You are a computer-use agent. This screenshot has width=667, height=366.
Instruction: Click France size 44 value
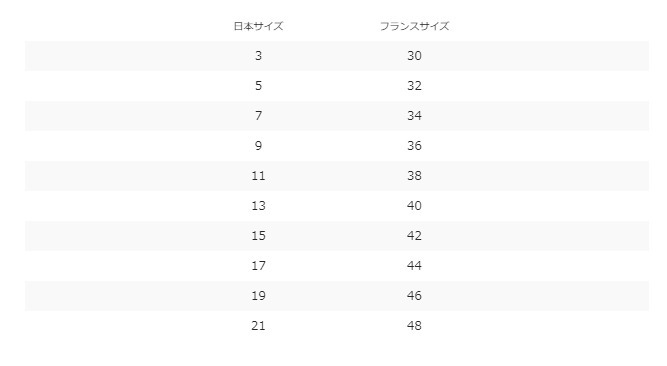[x=414, y=266]
